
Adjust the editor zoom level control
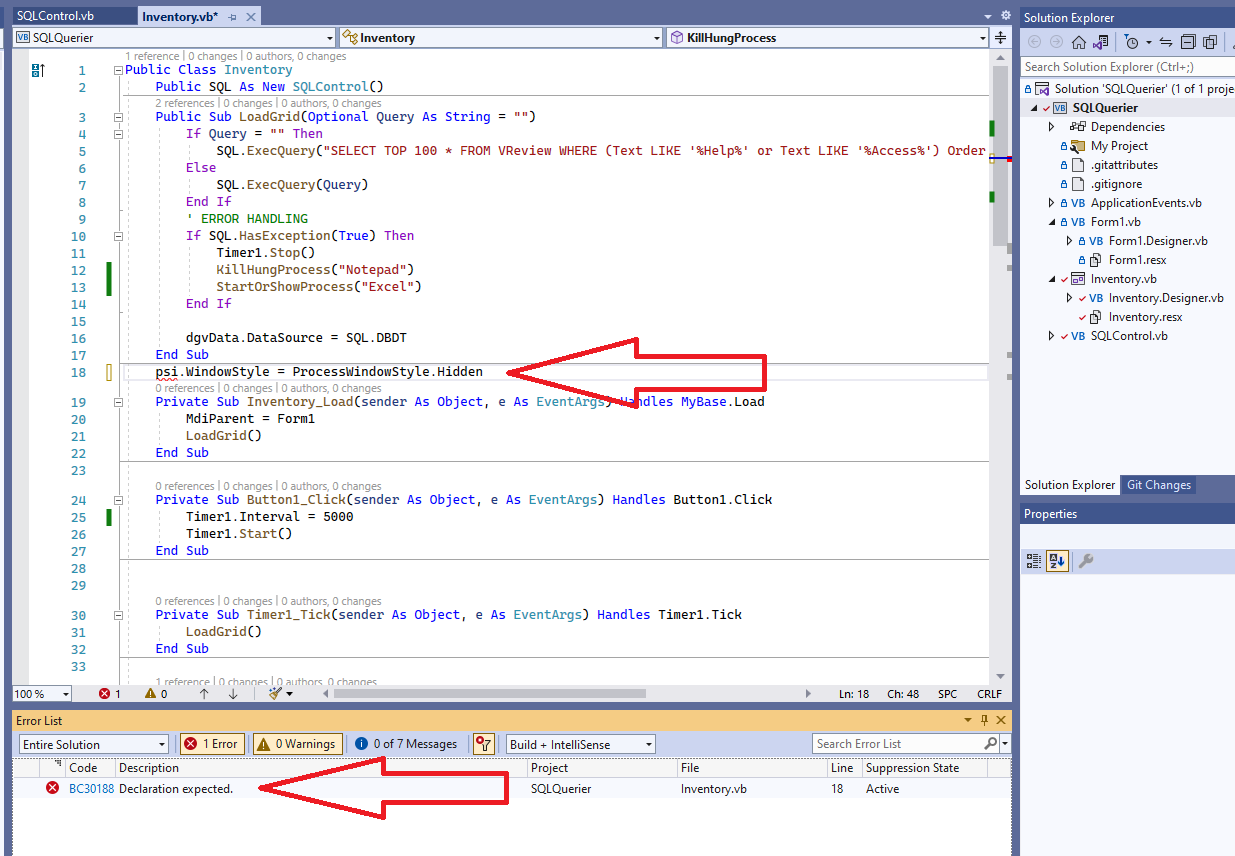[x=40, y=693]
